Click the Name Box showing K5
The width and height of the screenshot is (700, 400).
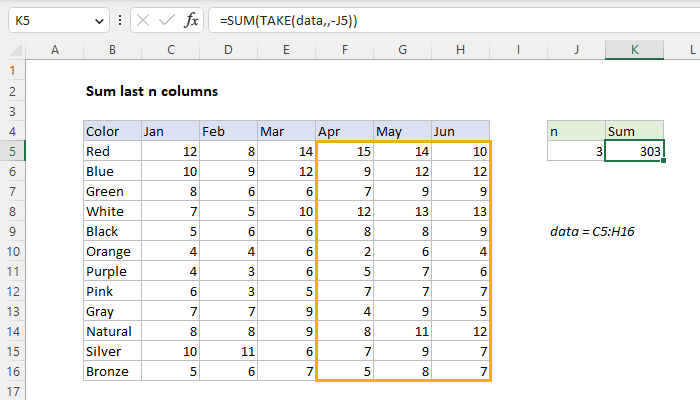(58, 21)
